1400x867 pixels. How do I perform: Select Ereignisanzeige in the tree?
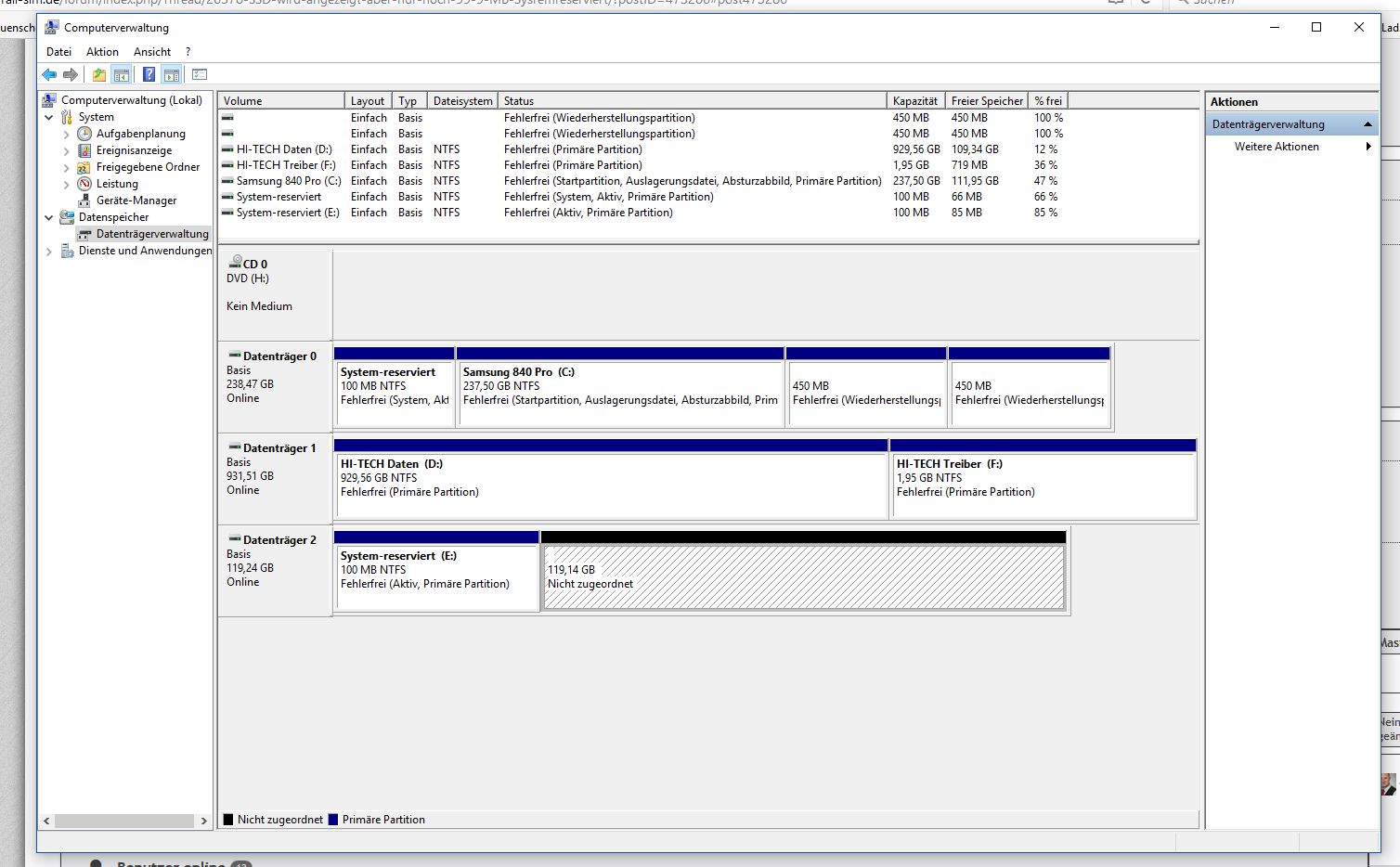(x=134, y=150)
